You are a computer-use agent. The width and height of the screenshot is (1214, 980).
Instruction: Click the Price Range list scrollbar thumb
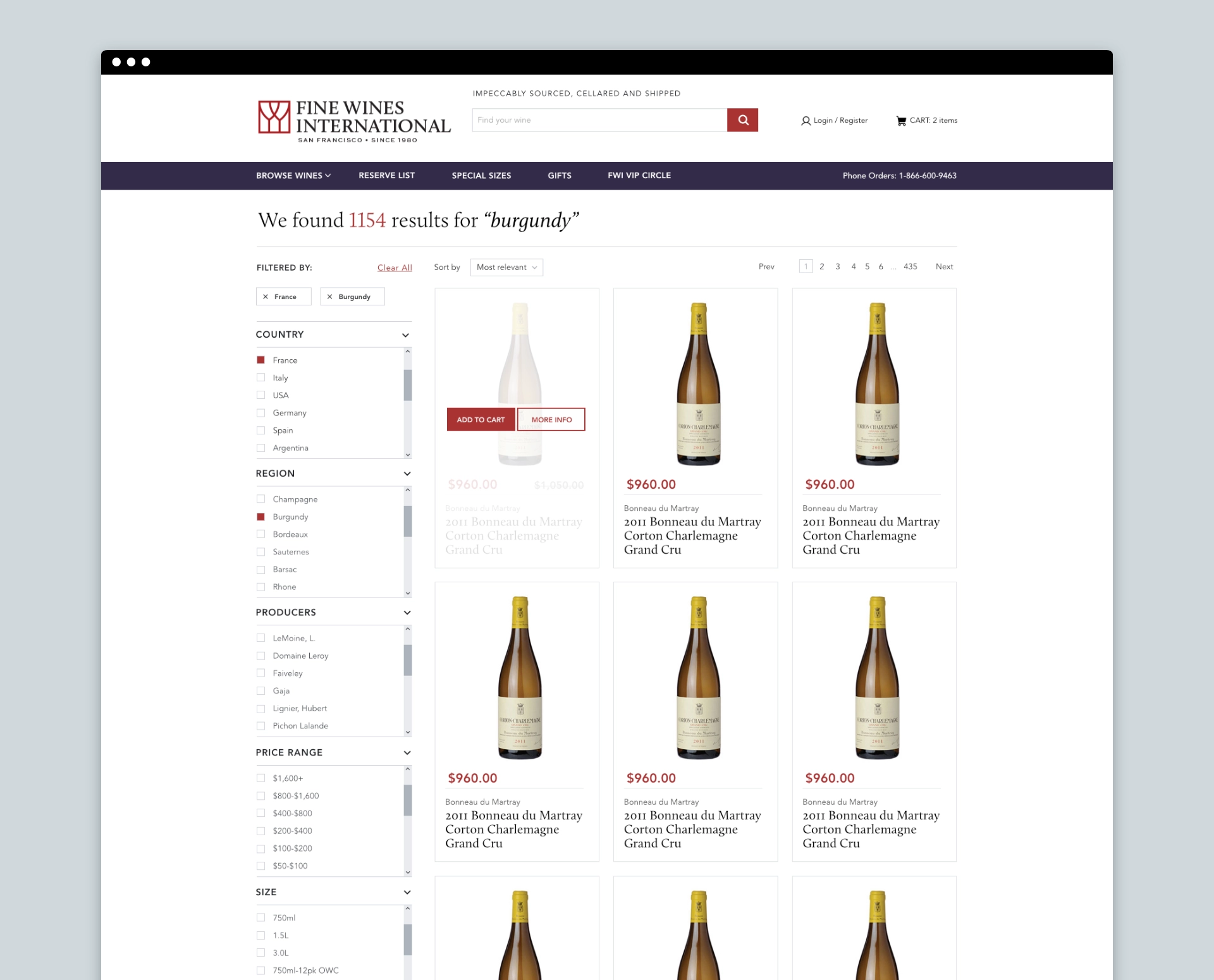408,800
